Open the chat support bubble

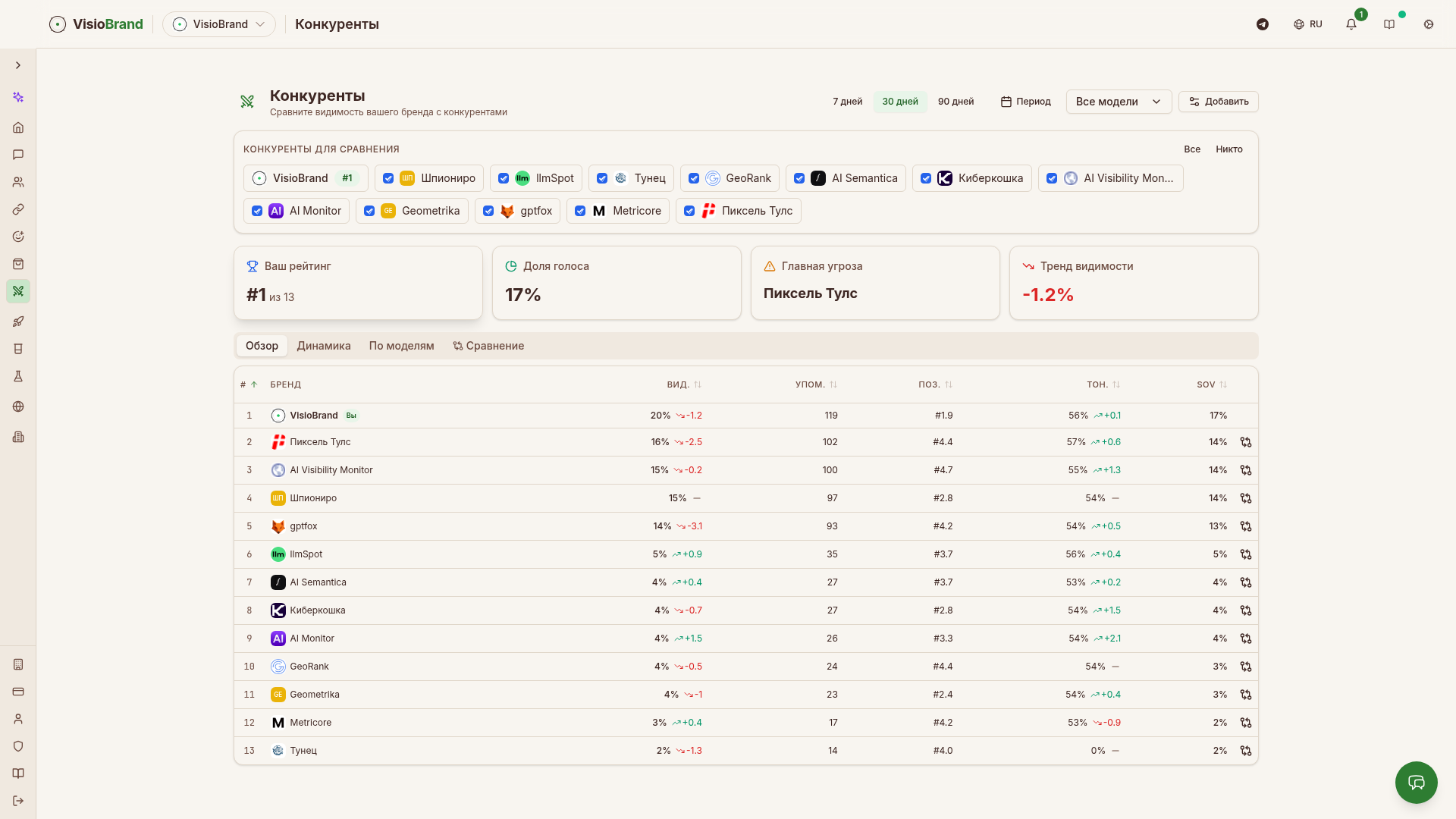(x=1416, y=782)
